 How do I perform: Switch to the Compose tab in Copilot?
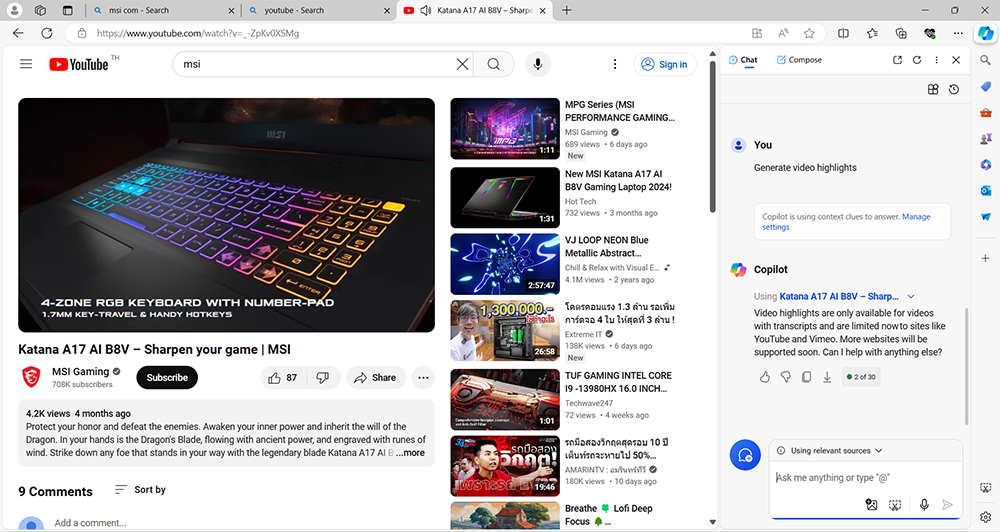(799, 60)
